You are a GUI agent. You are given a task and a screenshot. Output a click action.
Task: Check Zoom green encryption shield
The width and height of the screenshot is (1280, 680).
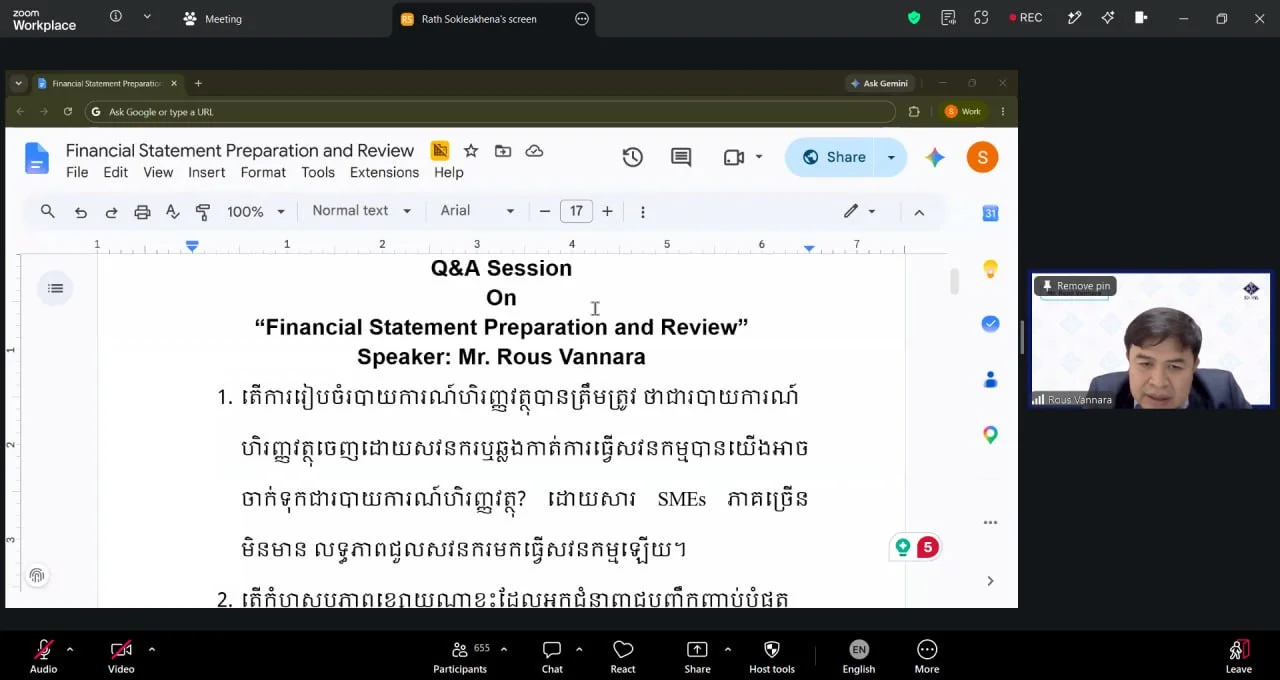pyautogui.click(x=914, y=18)
